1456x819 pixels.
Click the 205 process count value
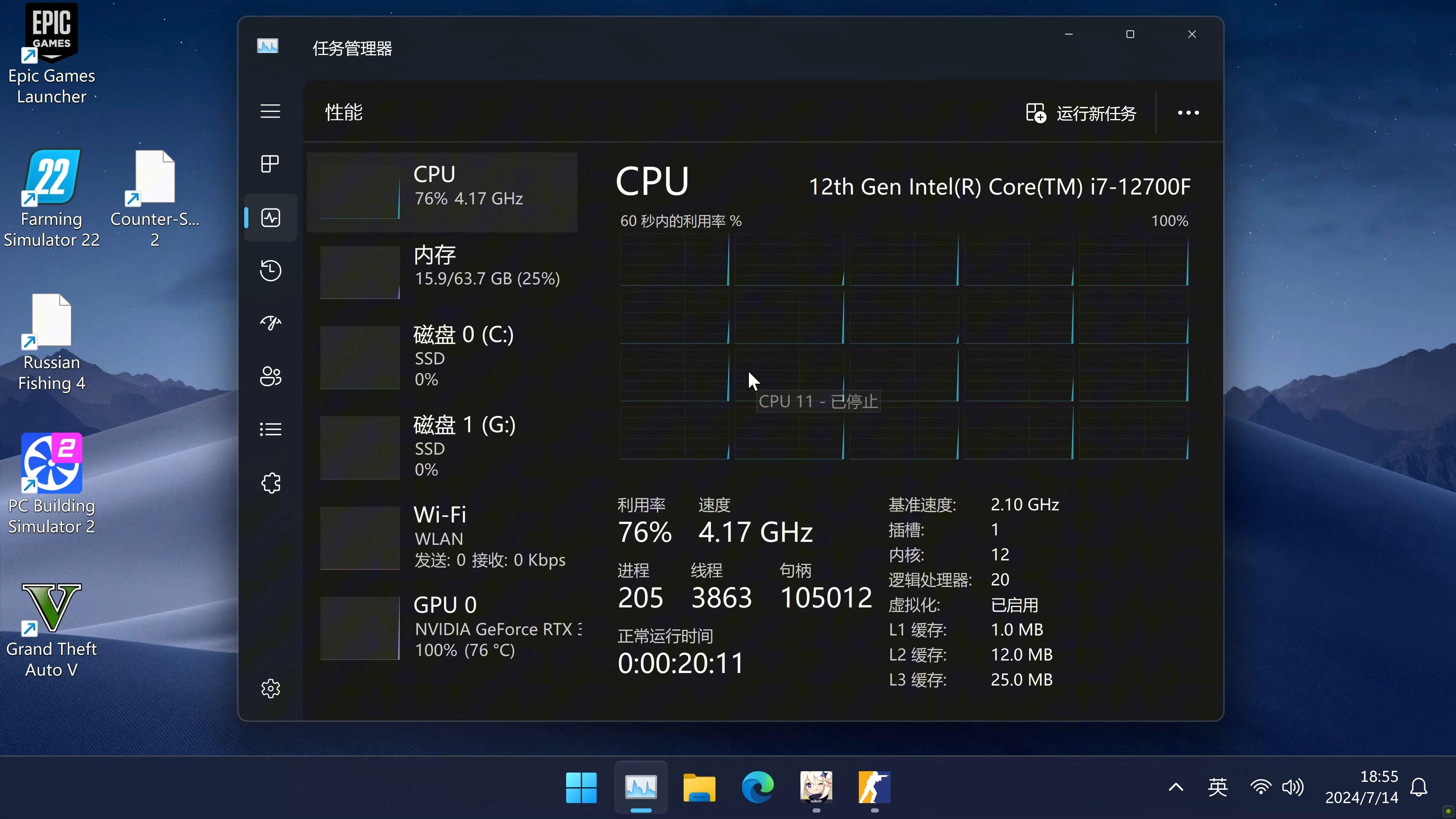(x=640, y=598)
